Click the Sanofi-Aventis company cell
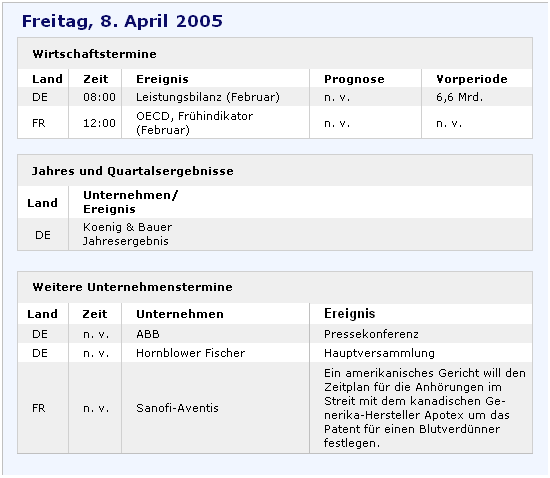This screenshot has width=550, height=478. [177, 408]
